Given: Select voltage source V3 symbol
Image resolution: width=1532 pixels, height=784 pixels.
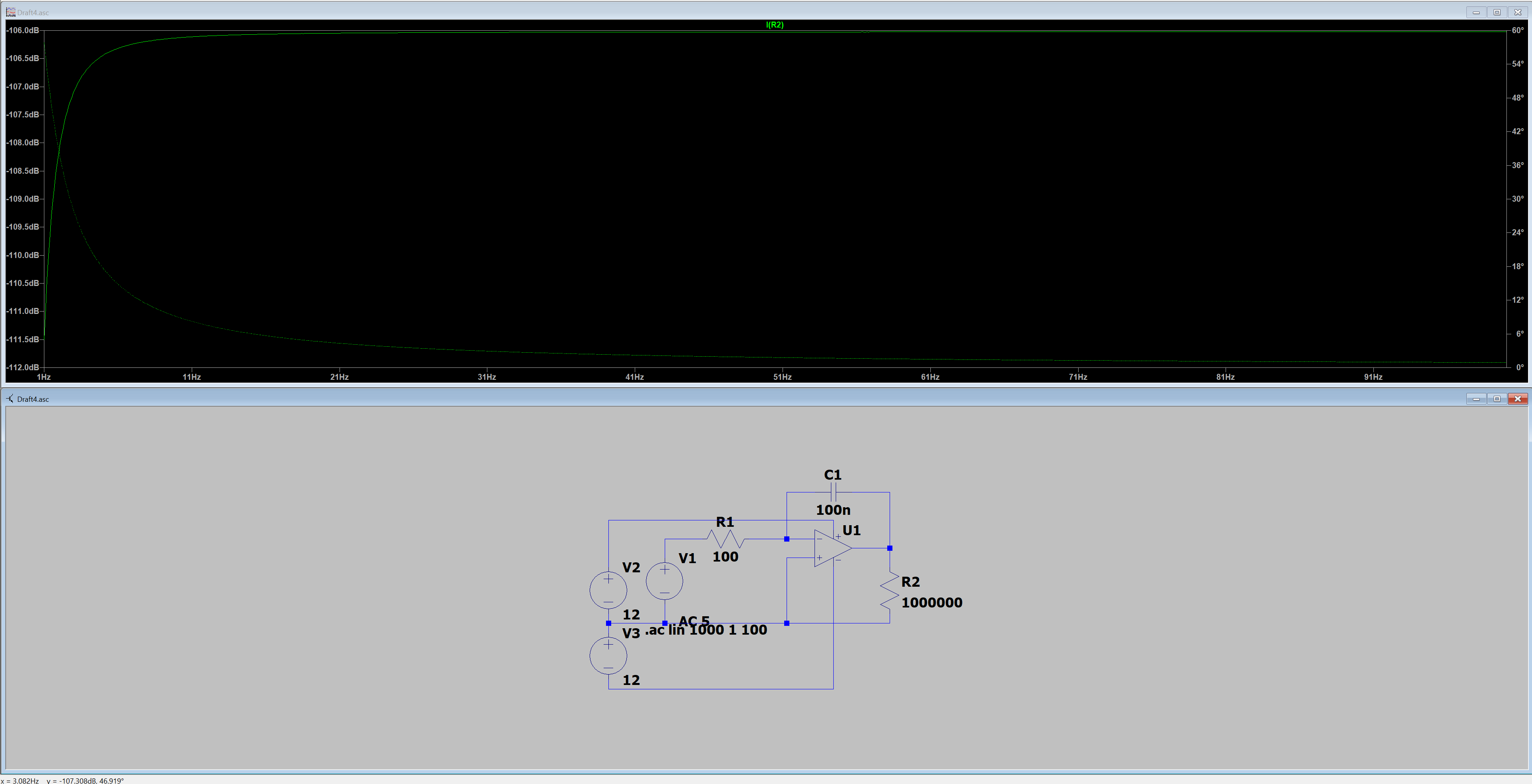Looking at the screenshot, I should [x=608, y=656].
